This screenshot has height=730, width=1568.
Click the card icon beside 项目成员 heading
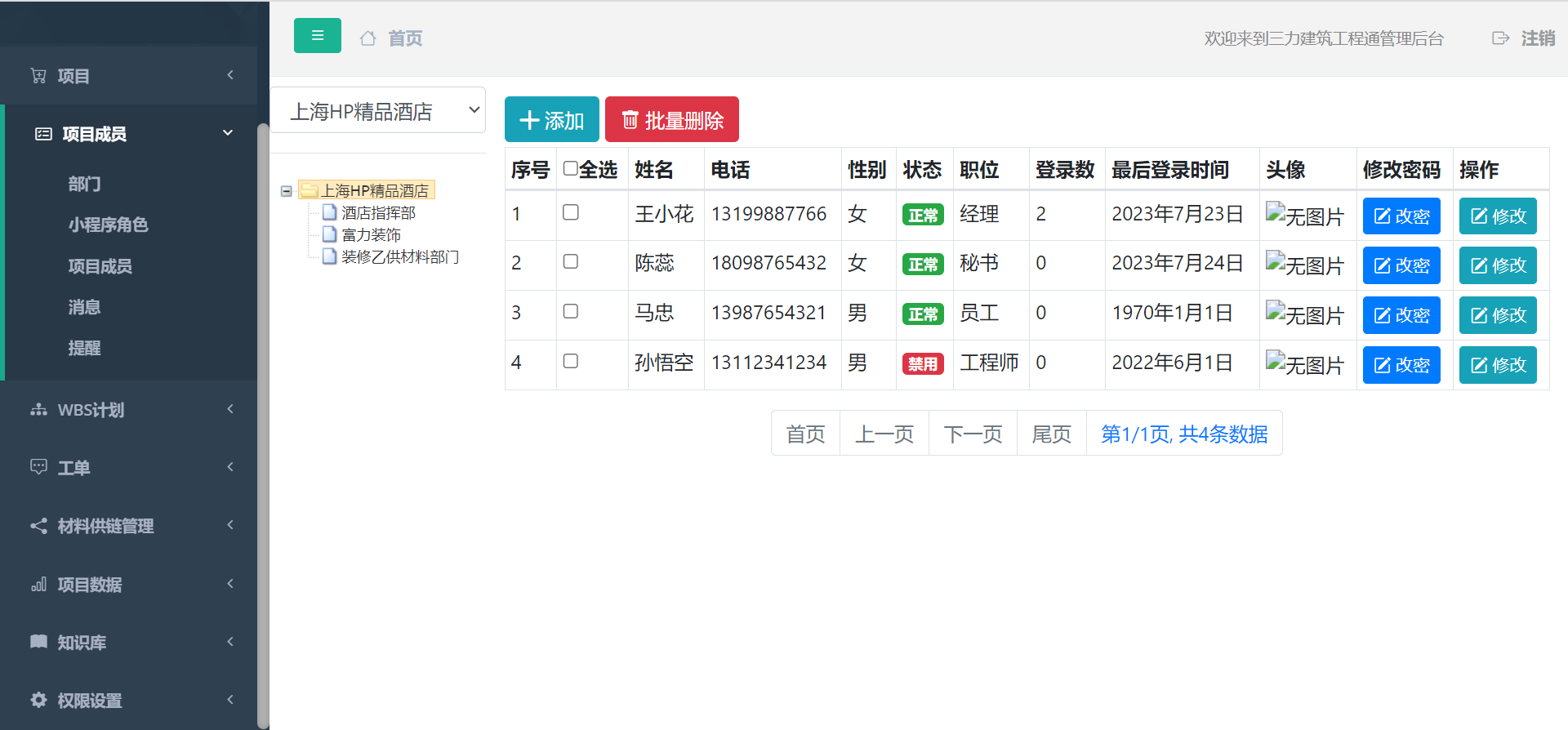[43, 134]
